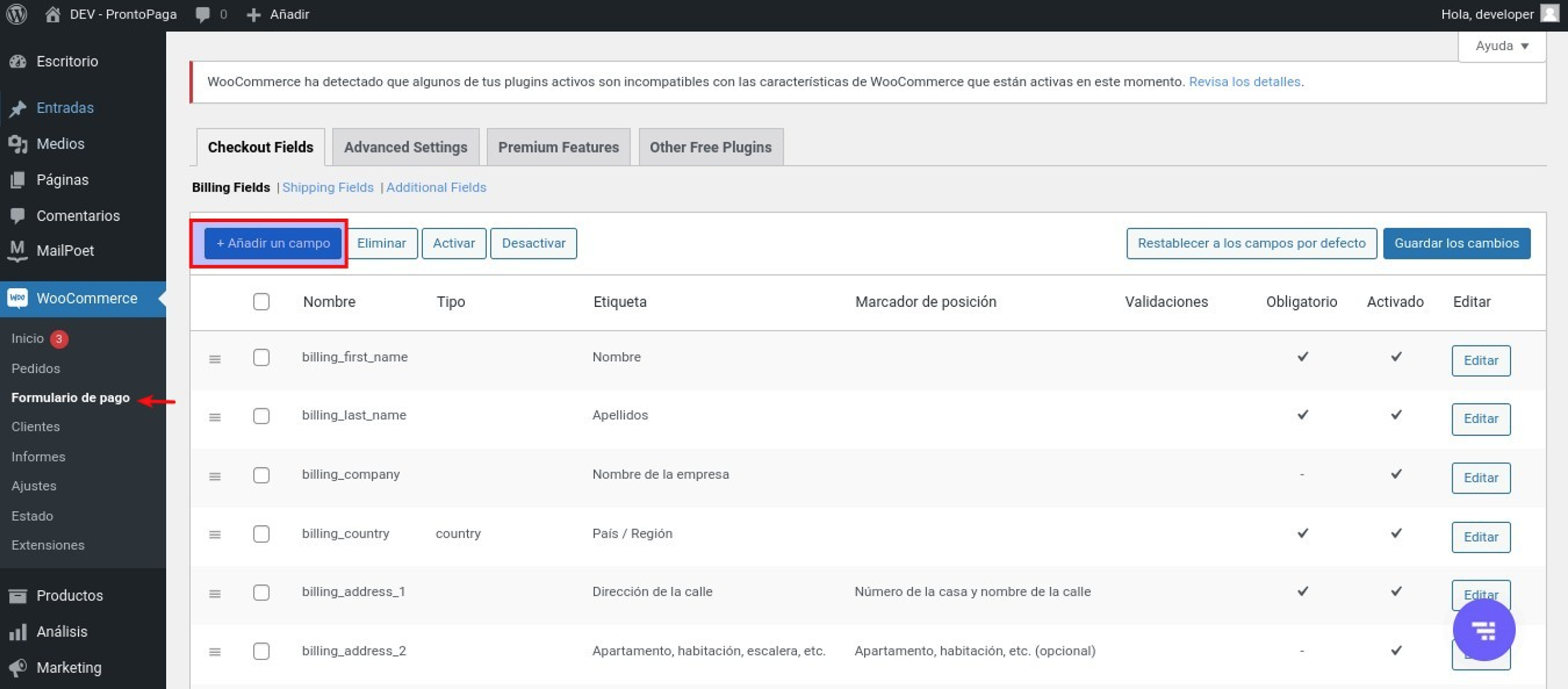Click Editar for billing_last_name row
Image resolution: width=1568 pixels, height=689 pixels.
1480,419
